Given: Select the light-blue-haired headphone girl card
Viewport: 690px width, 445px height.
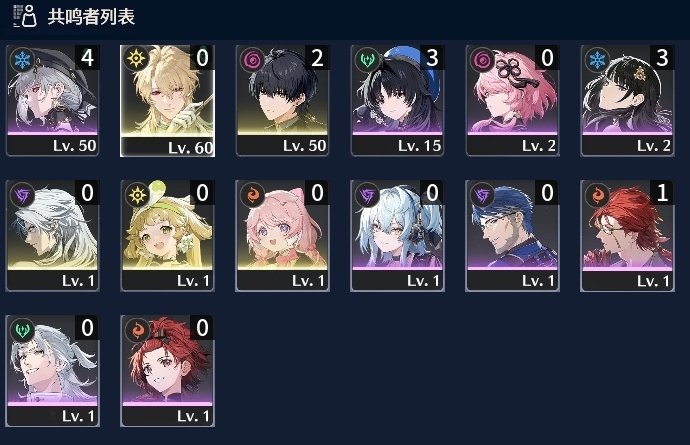Looking at the screenshot, I should click(x=397, y=236).
